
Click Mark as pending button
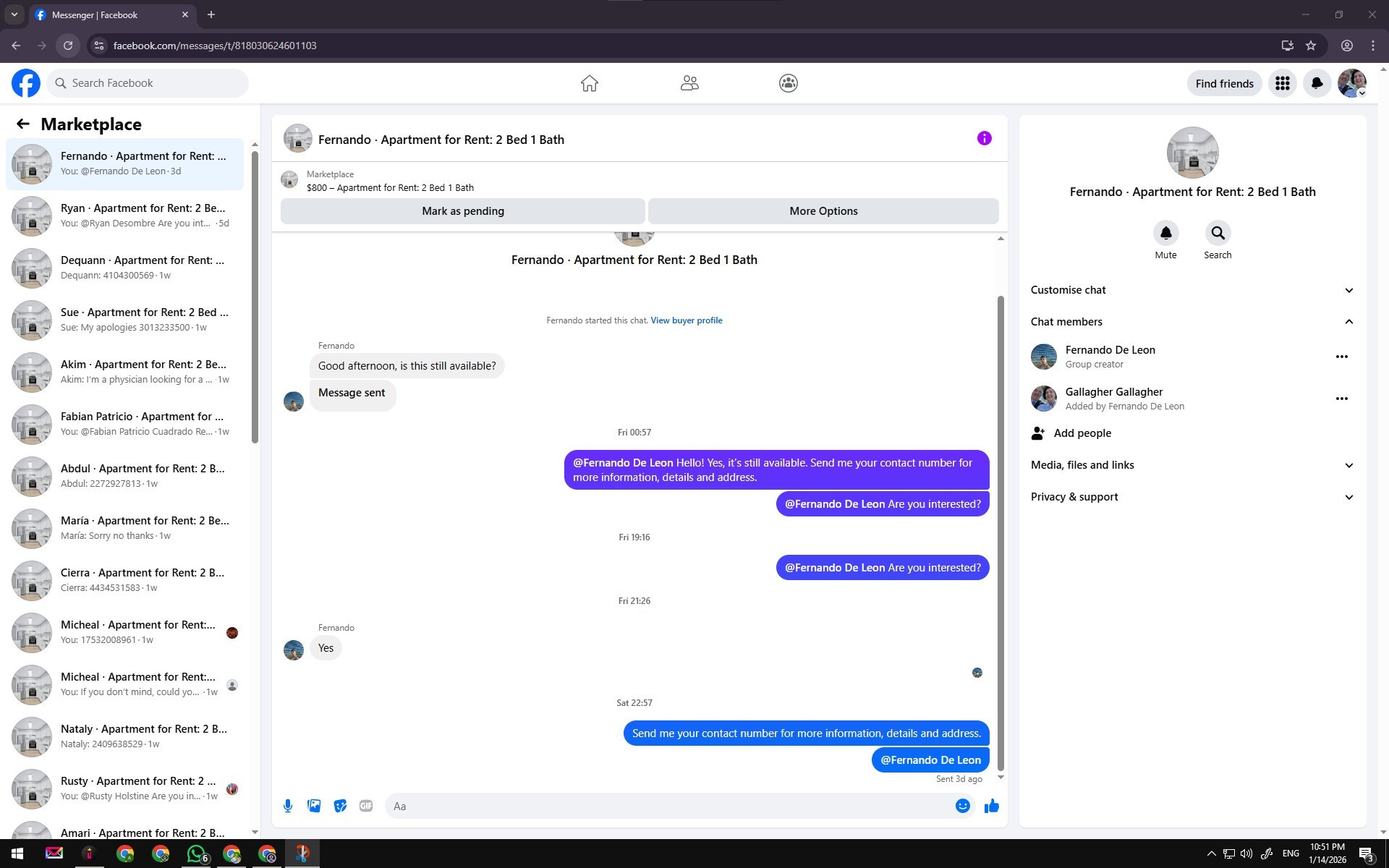(463, 211)
